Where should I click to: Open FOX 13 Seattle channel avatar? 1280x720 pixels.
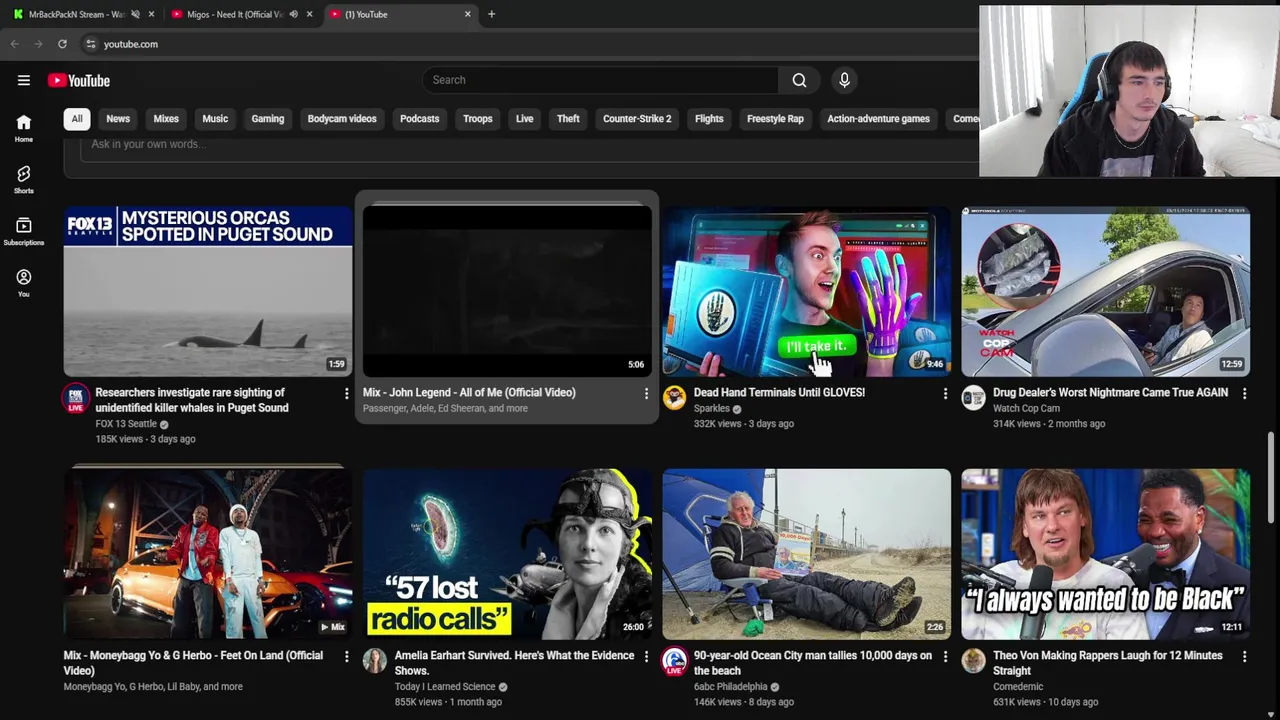pyautogui.click(x=75, y=398)
